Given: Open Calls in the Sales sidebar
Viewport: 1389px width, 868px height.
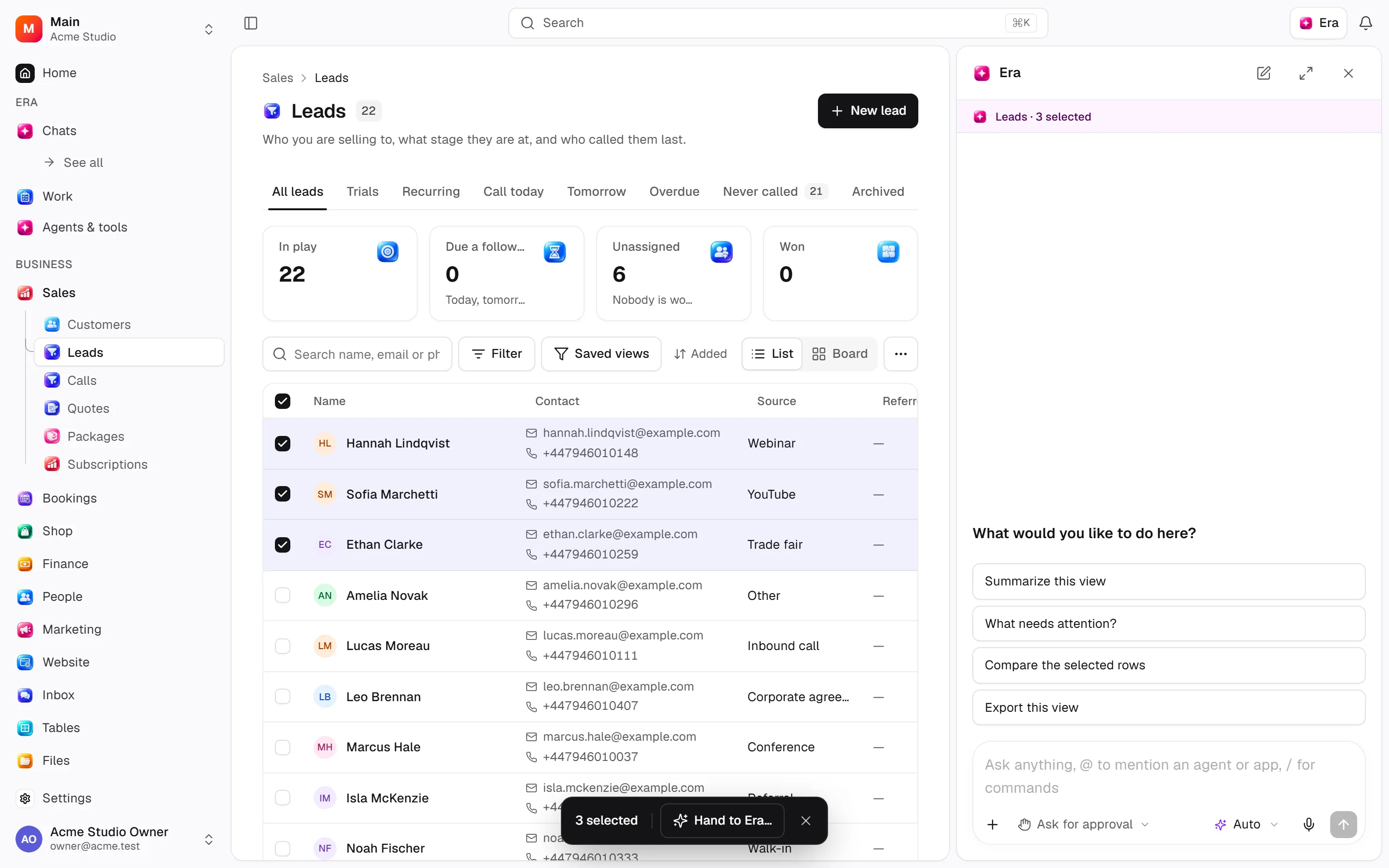Looking at the screenshot, I should [x=129, y=380].
